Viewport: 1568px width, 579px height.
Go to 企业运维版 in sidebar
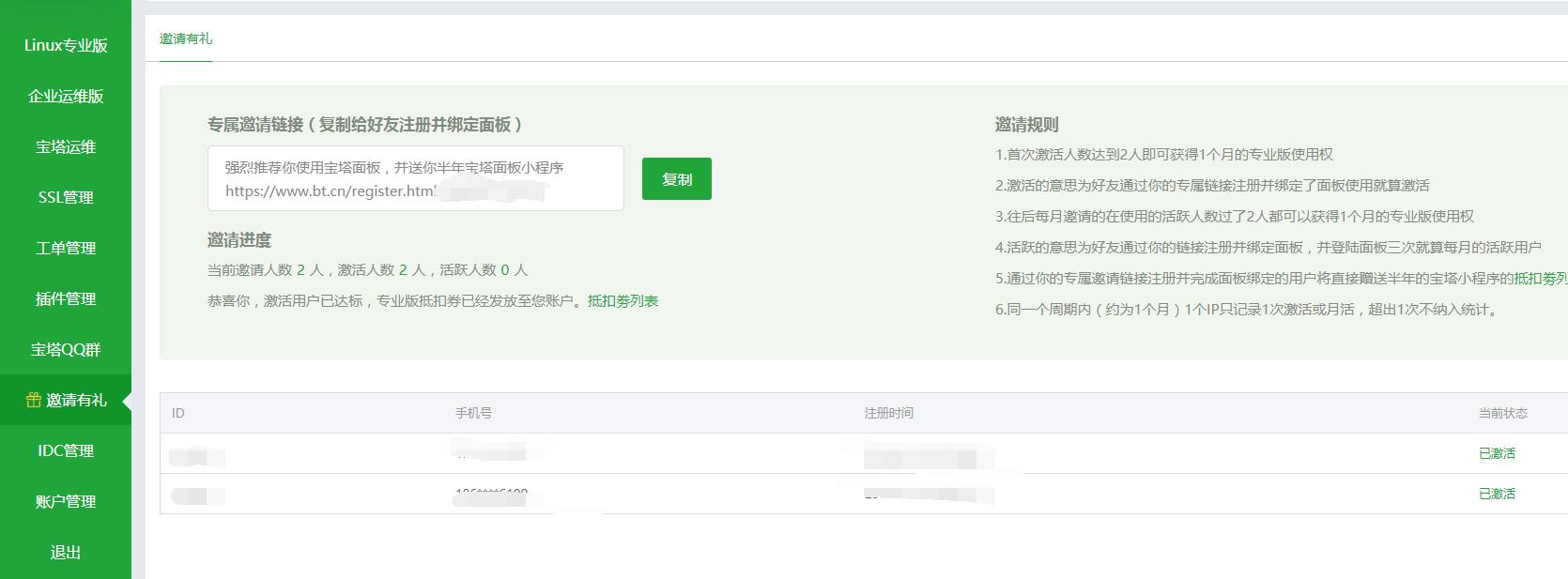pos(66,96)
